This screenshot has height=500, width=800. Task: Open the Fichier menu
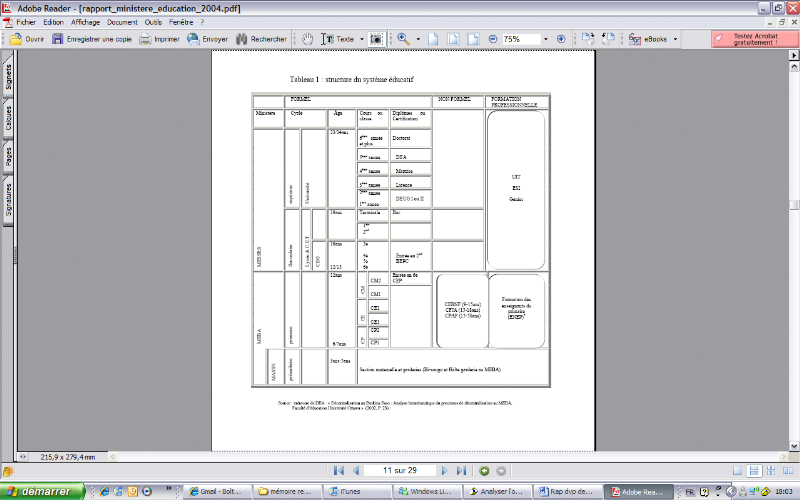coord(26,22)
